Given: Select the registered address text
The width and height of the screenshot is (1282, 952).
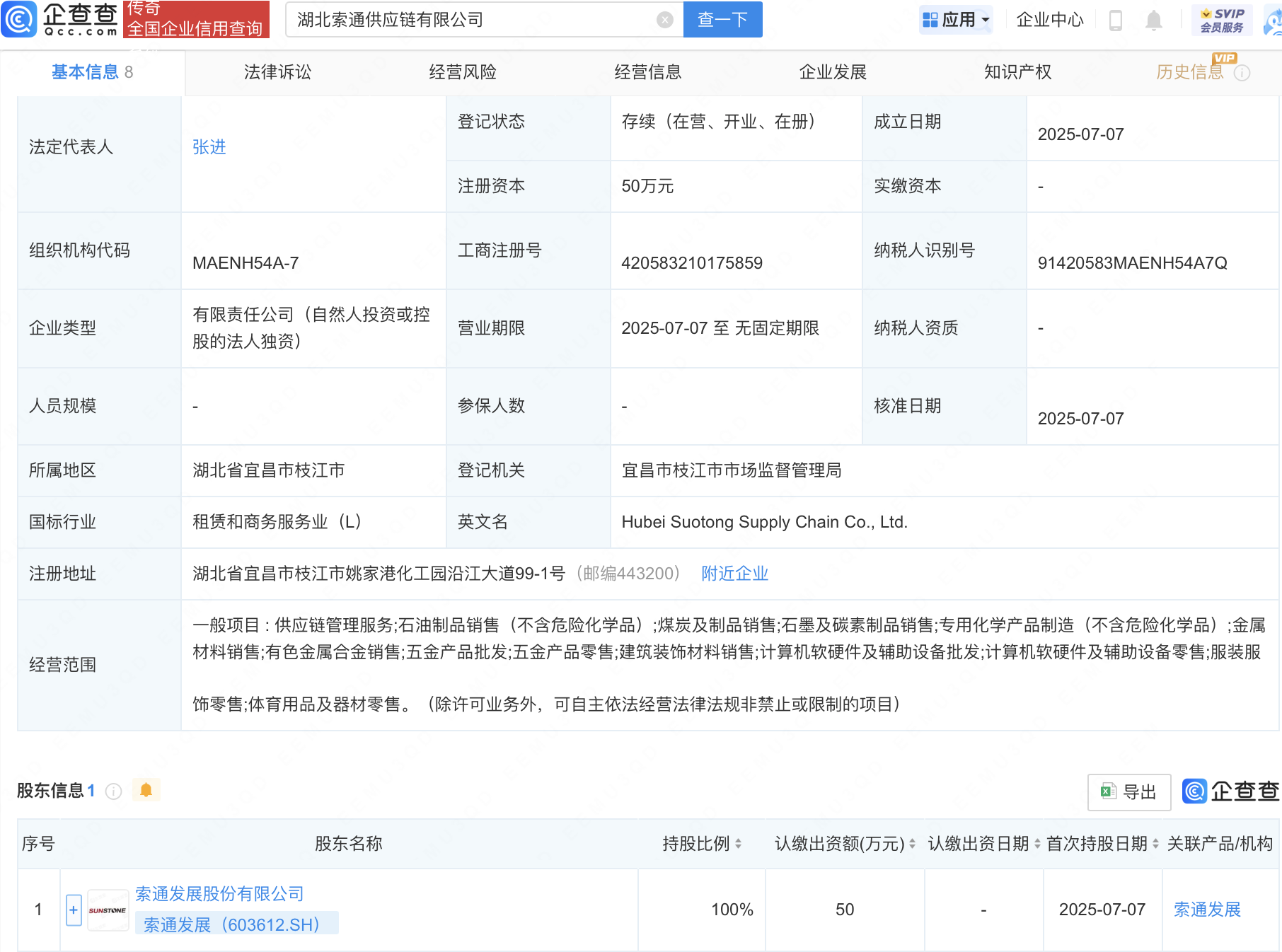Looking at the screenshot, I should [379, 574].
